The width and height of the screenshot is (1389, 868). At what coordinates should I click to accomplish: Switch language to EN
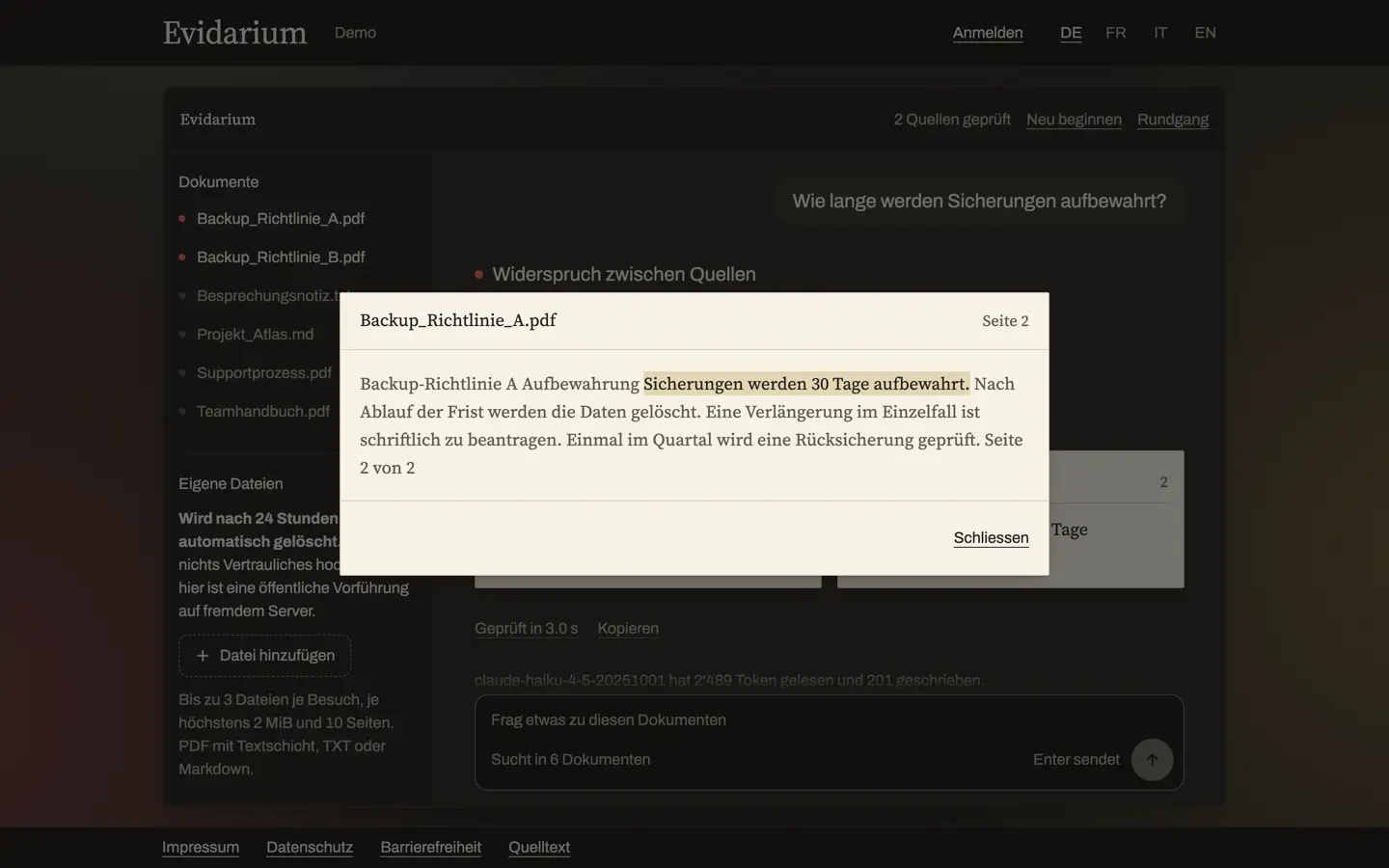click(1205, 33)
